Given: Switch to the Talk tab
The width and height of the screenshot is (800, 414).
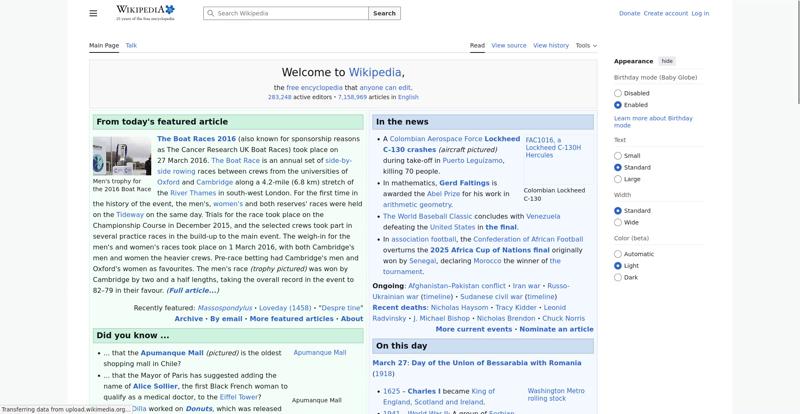Looking at the screenshot, I should click(131, 45).
